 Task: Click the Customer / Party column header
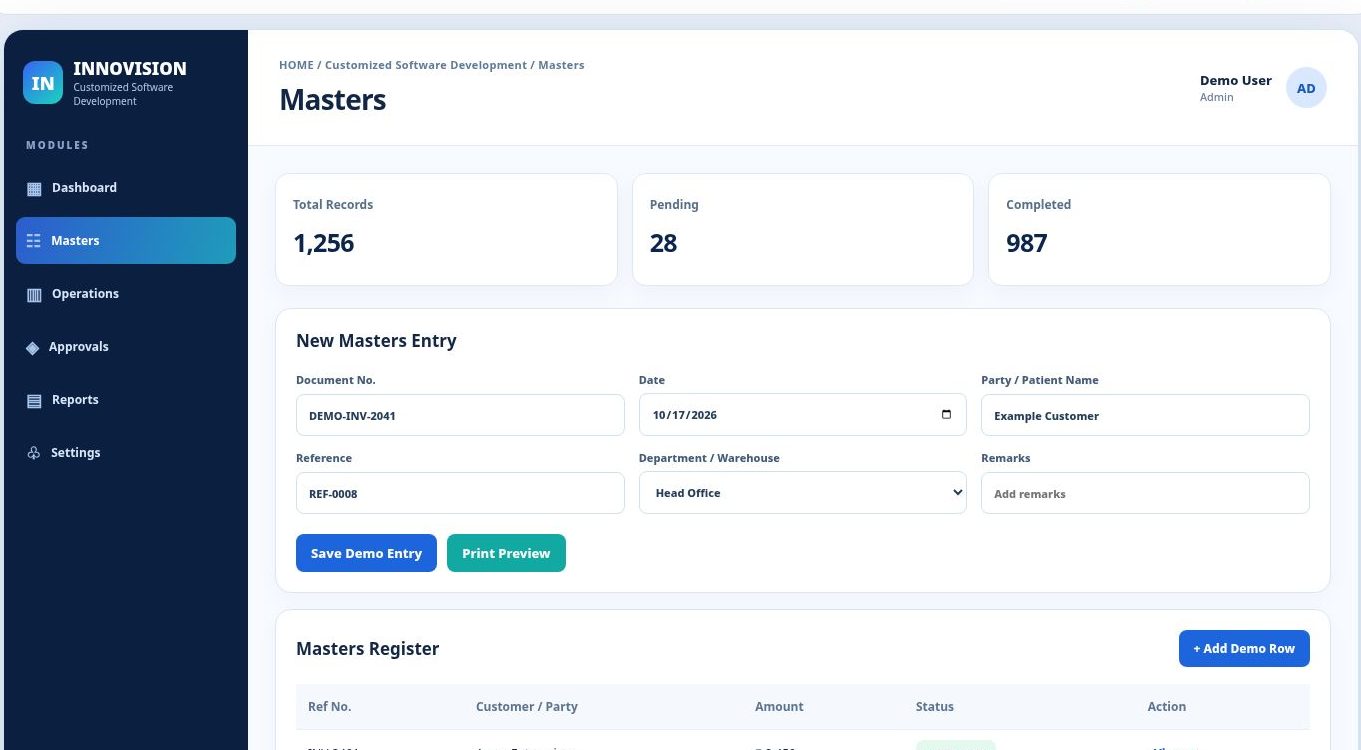pos(527,707)
